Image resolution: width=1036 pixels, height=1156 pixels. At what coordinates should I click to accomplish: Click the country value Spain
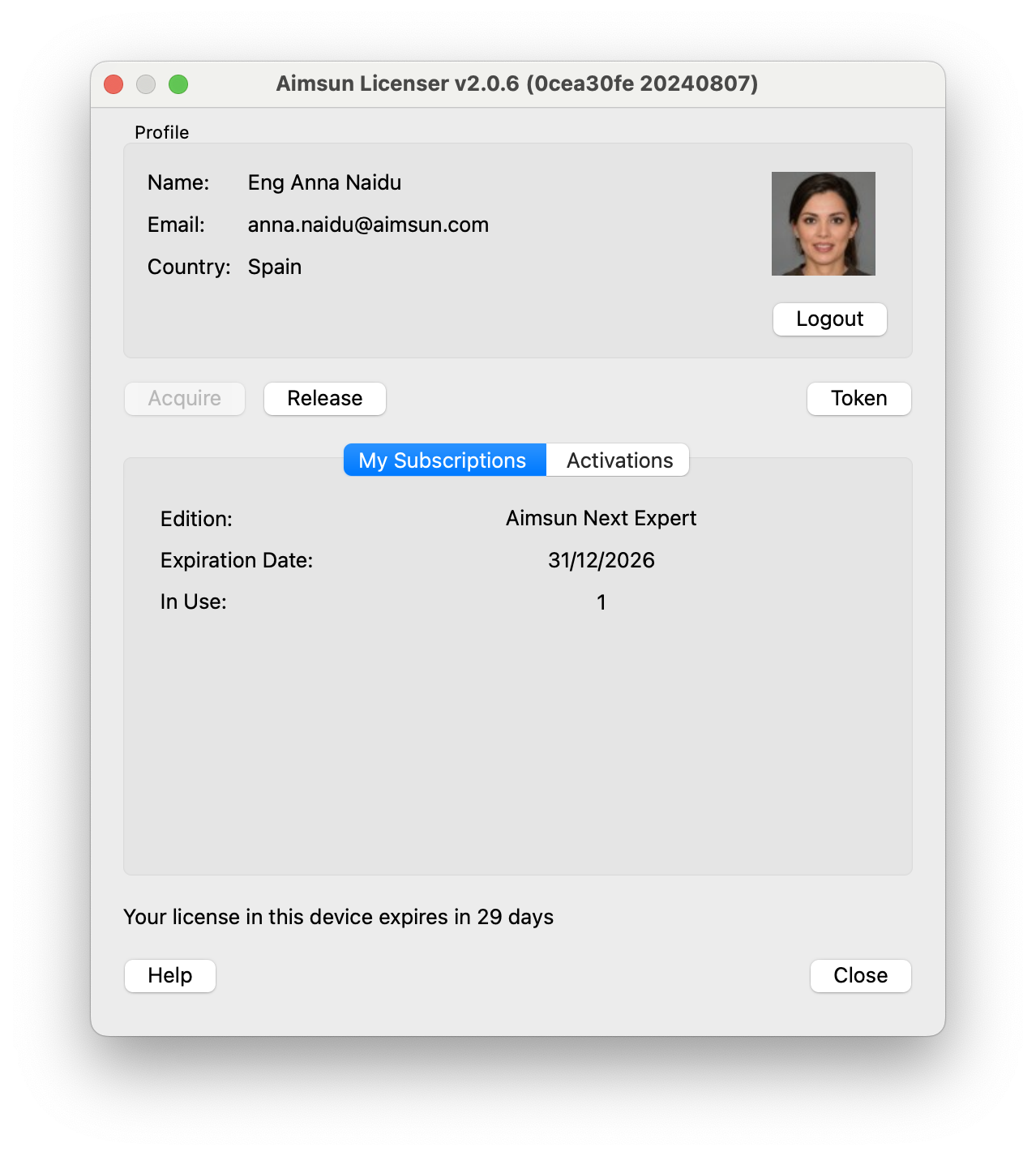pyautogui.click(x=275, y=267)
